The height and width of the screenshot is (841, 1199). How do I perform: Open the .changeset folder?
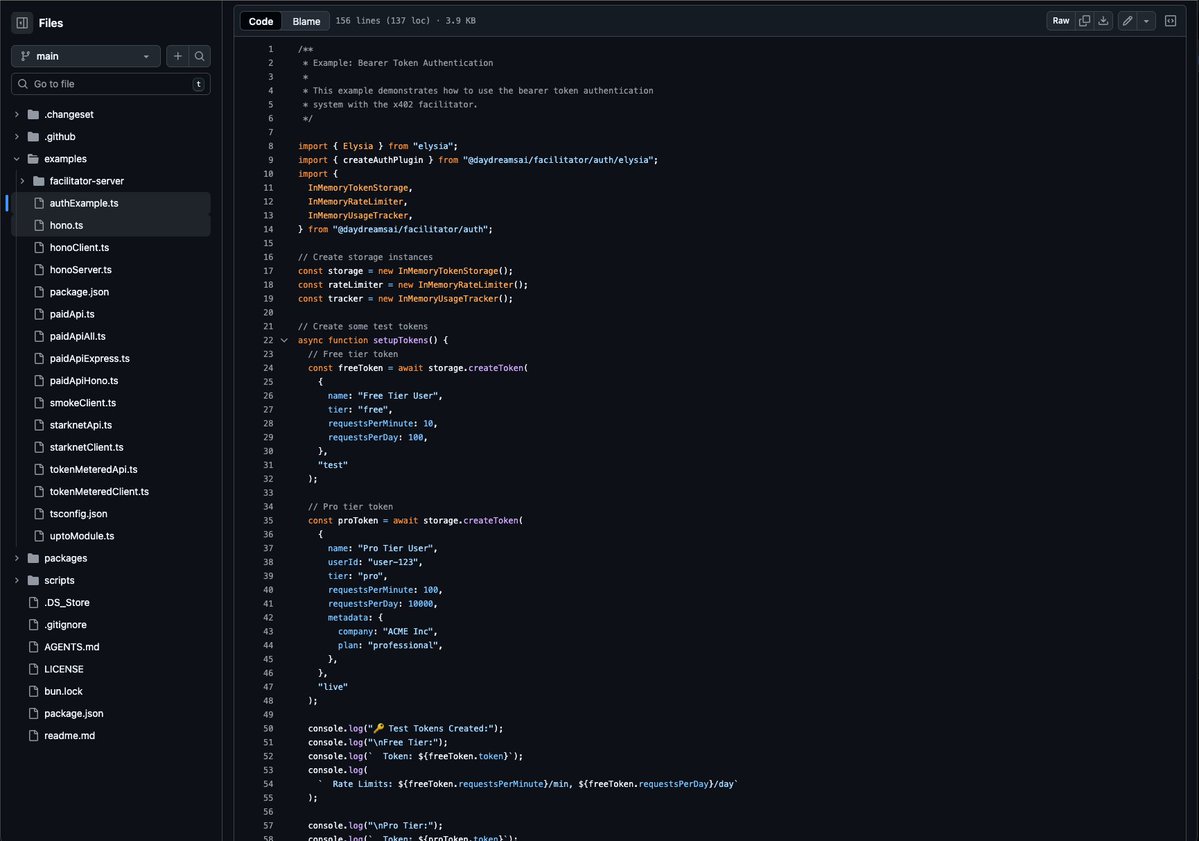click(x=69, y=115)
